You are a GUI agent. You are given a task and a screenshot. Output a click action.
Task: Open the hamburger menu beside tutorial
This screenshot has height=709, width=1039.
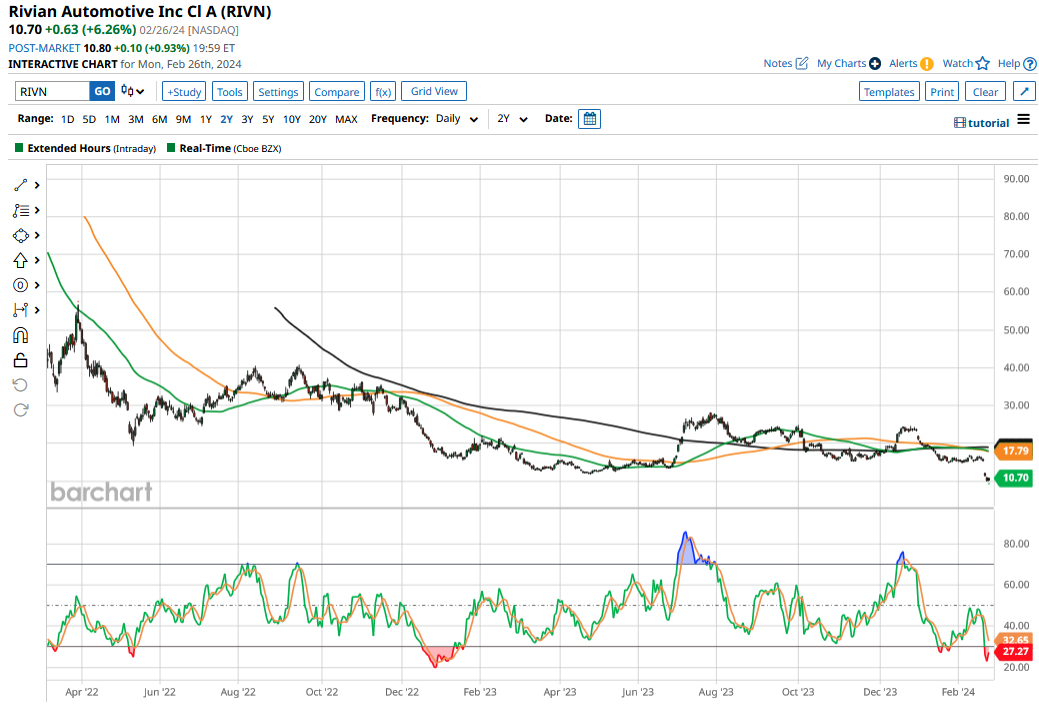coord(1023,120)
